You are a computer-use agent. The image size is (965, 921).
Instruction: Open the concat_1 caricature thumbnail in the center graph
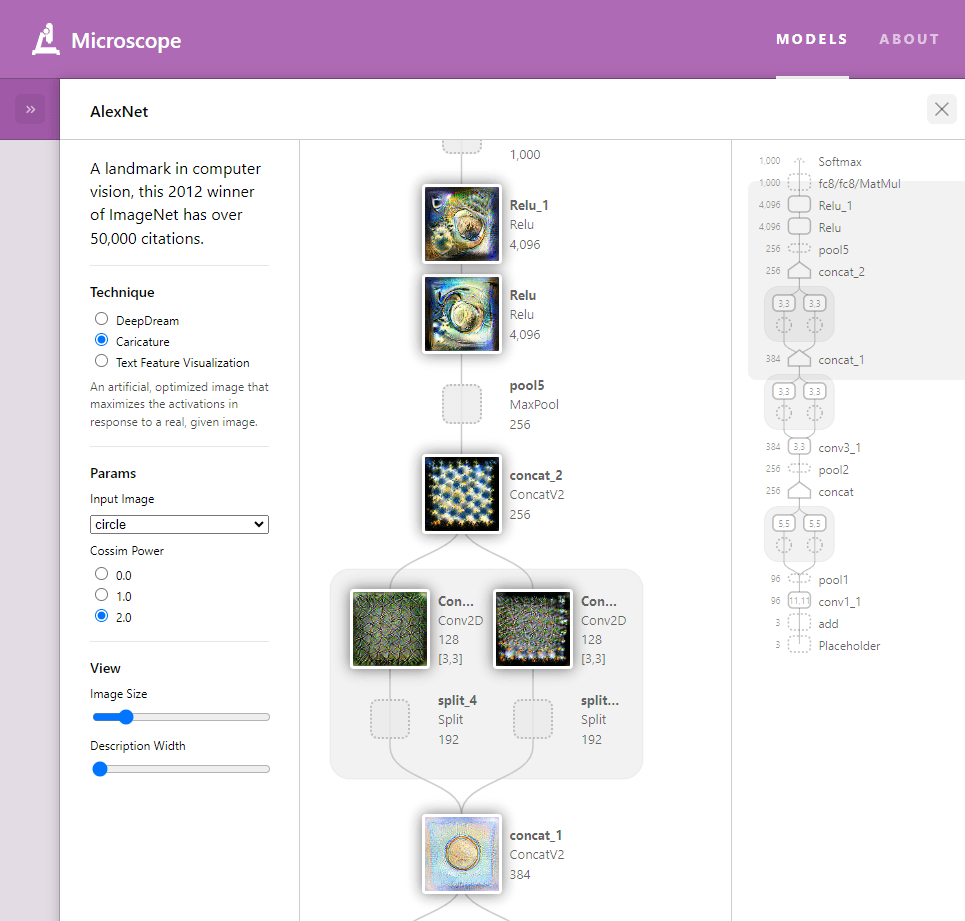click(462, 854)
